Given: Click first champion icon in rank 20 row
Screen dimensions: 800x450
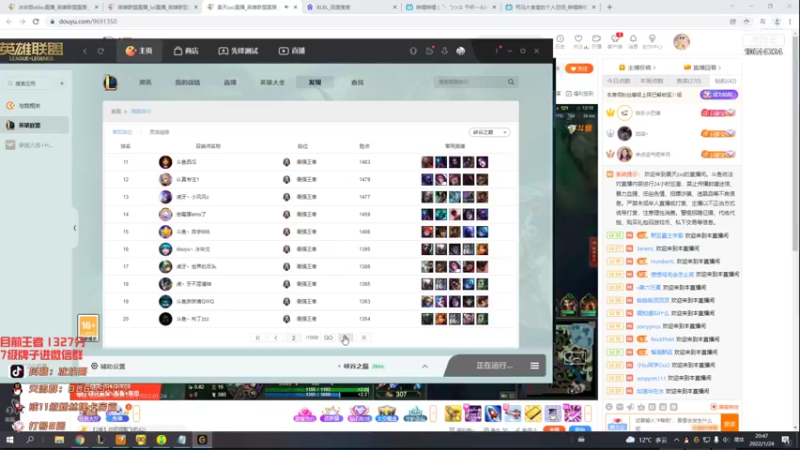Looking at the screenshot, I should (x=427, y=319).
